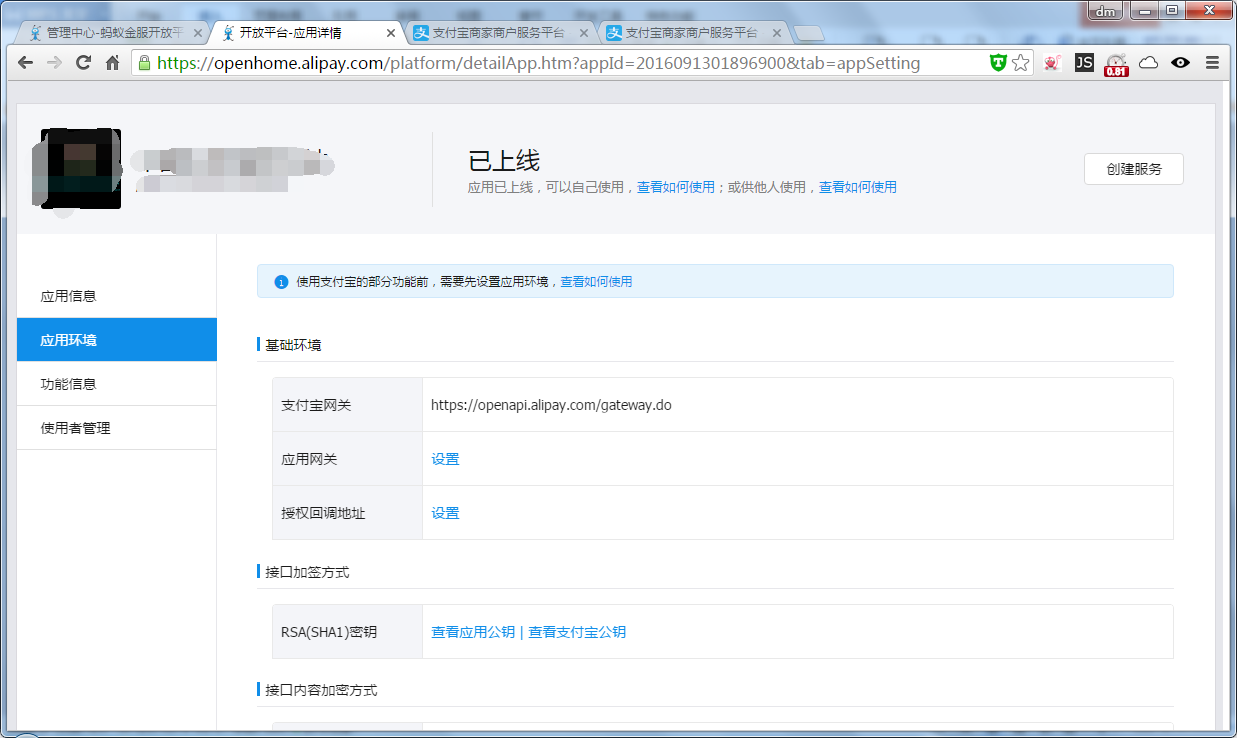Open 查看应用公钥 link
This screenshot has height=738, width=1237.
[473, 632]
